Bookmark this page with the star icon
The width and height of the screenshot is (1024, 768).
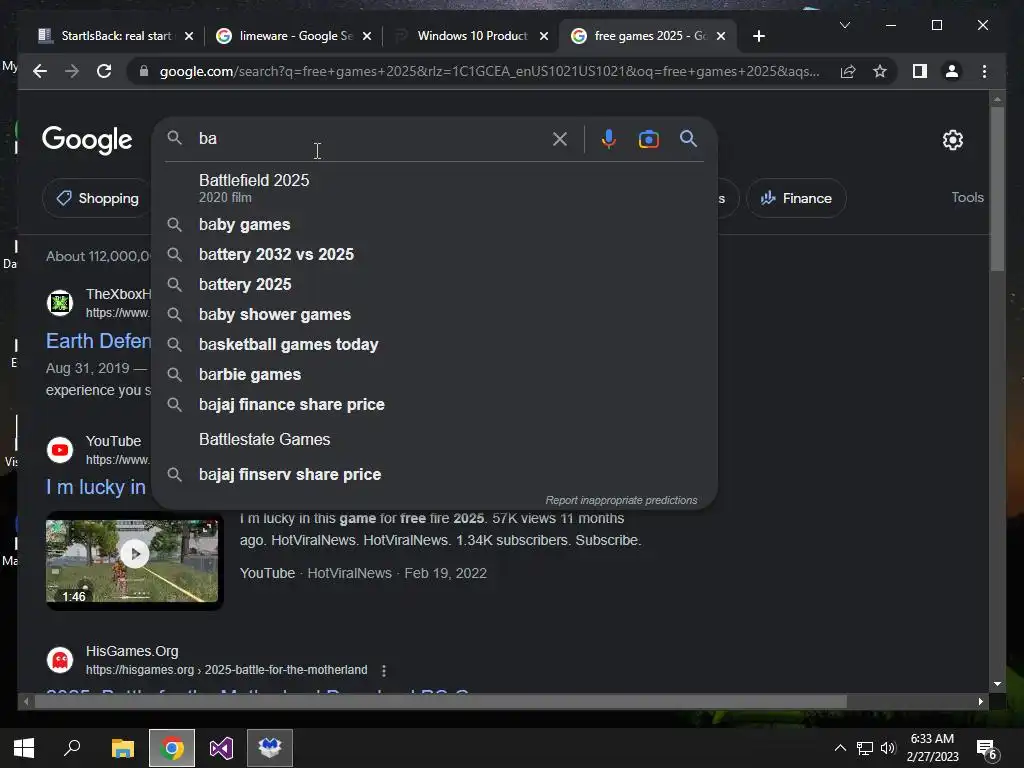[880, 71]
